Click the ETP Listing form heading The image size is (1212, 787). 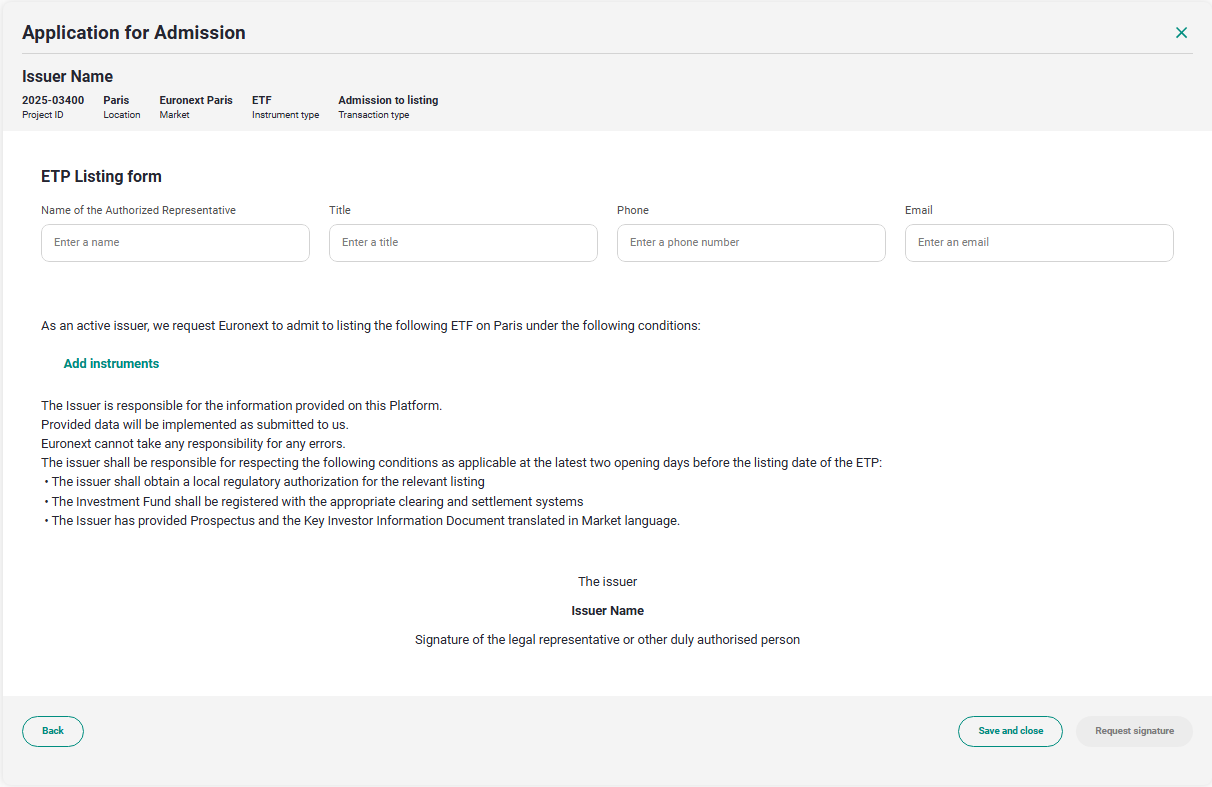pyautogui.click(x=101, y=177)
